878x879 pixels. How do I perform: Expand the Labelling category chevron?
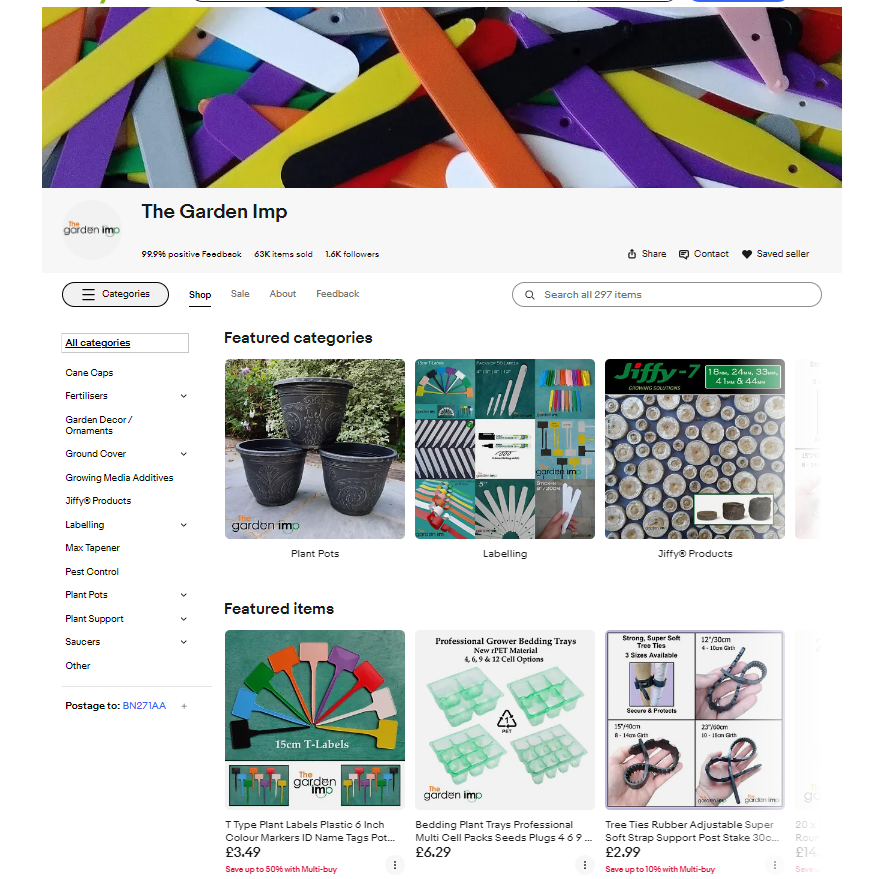coord(183,525)
